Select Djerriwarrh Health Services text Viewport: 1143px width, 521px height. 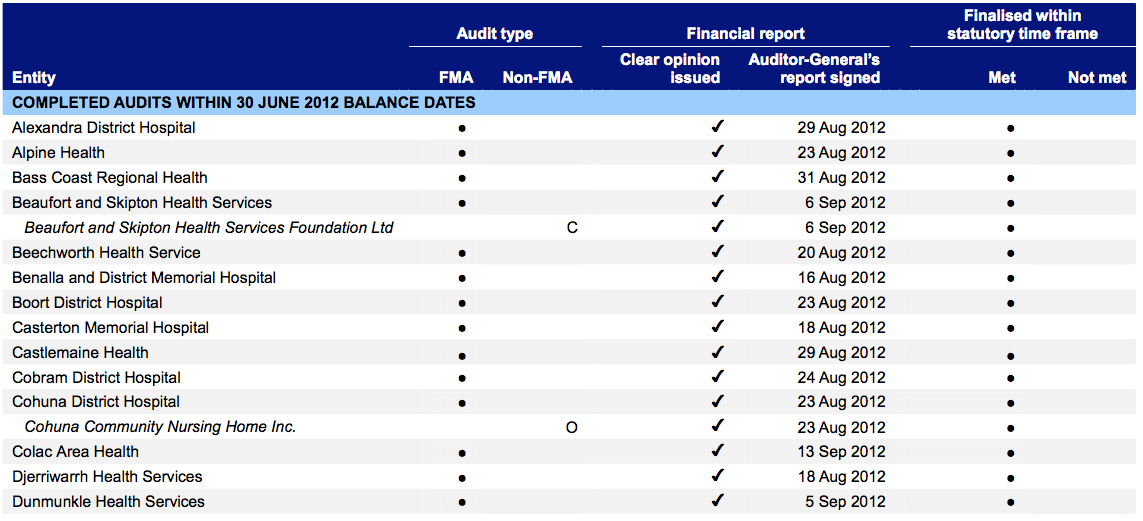(x=107, y=477)
